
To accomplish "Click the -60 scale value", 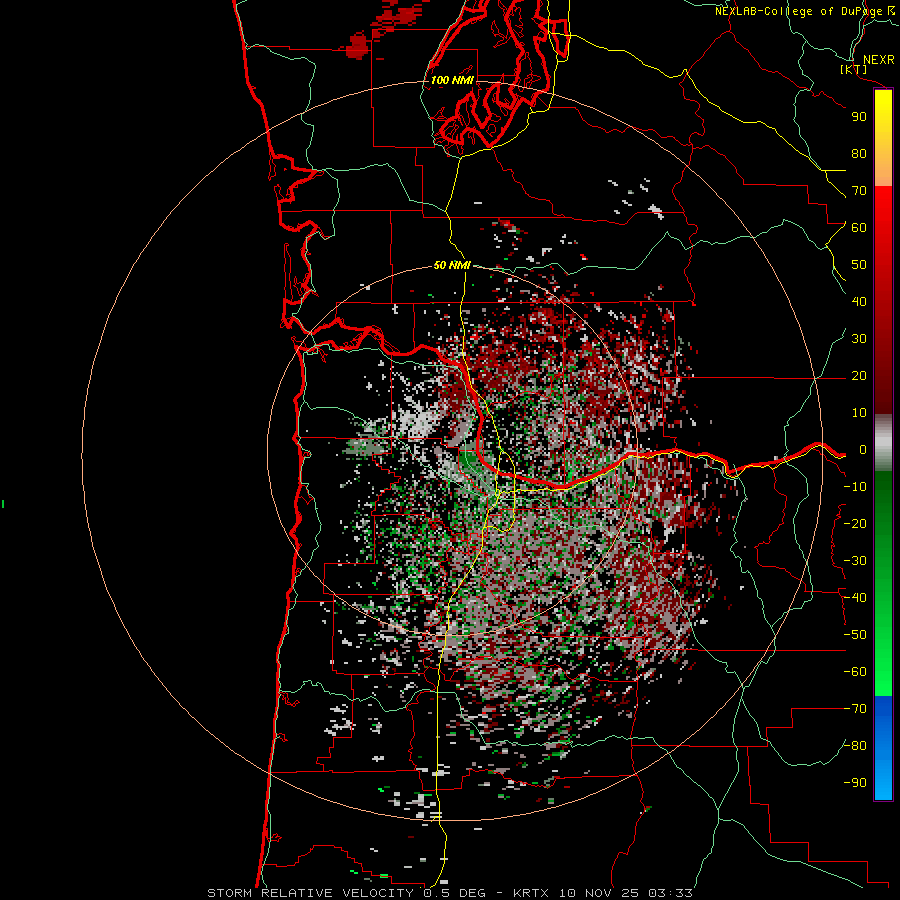I will 855,672.
